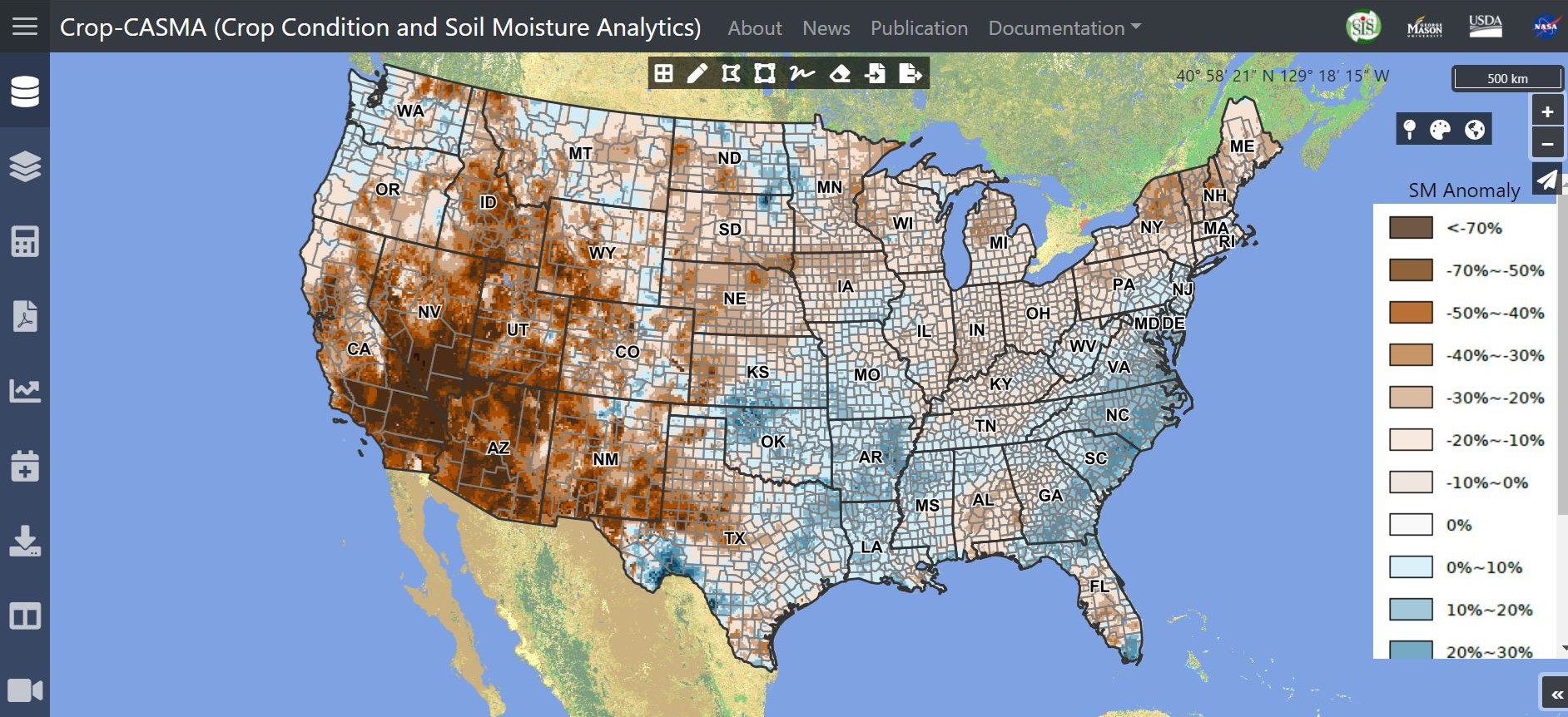The width and height of the screenshot is (1568, 717).
Task: Toggle the map pin marker tool
Action: point(1409,130)
